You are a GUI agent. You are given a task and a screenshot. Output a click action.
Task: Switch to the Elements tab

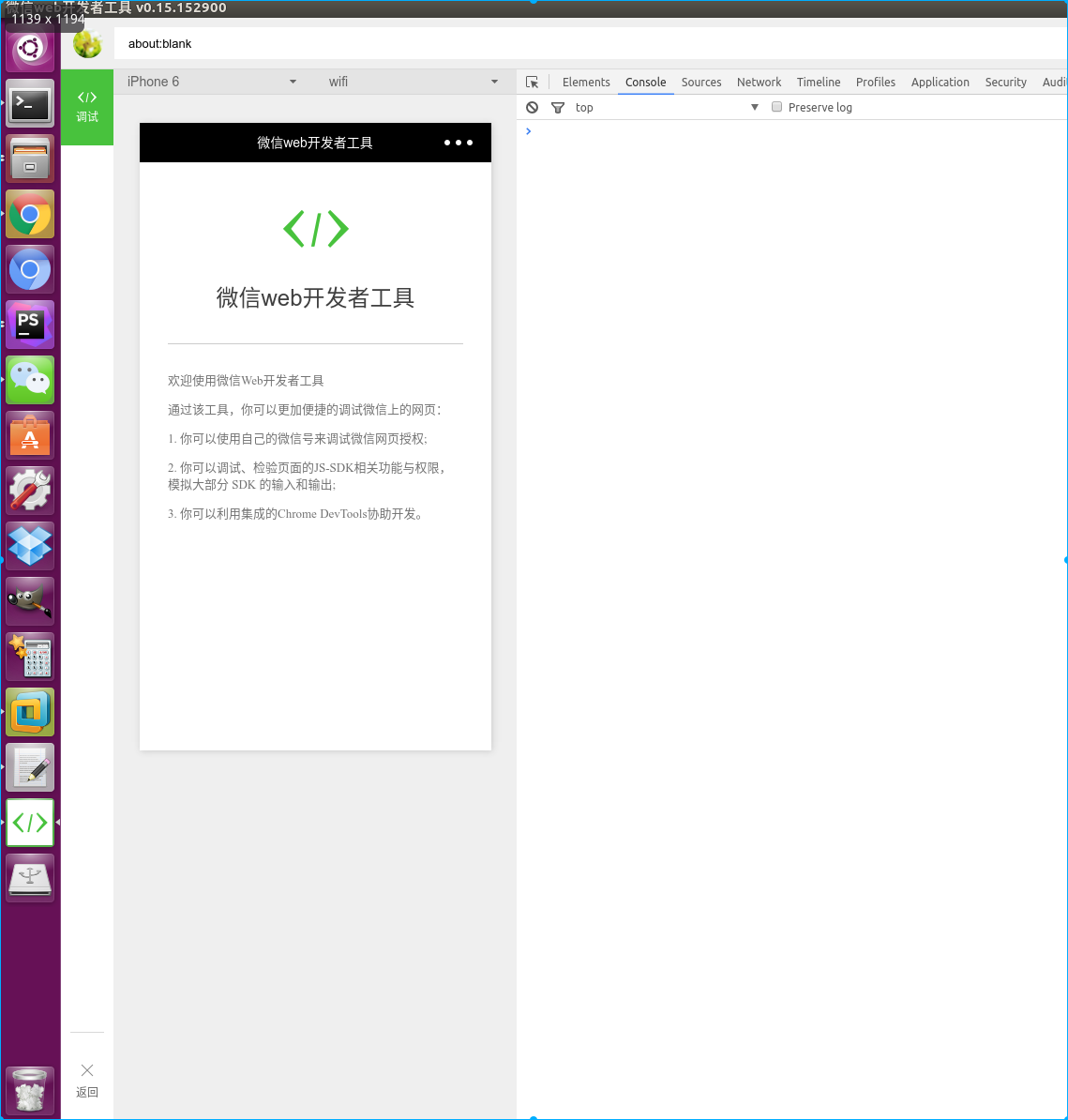click(586, 83)
